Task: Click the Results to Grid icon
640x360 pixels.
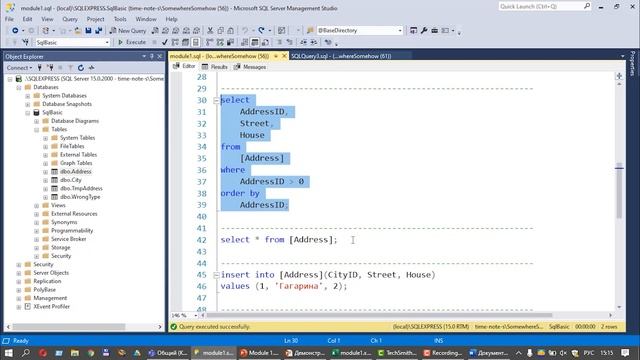Action: coord(255,42)
